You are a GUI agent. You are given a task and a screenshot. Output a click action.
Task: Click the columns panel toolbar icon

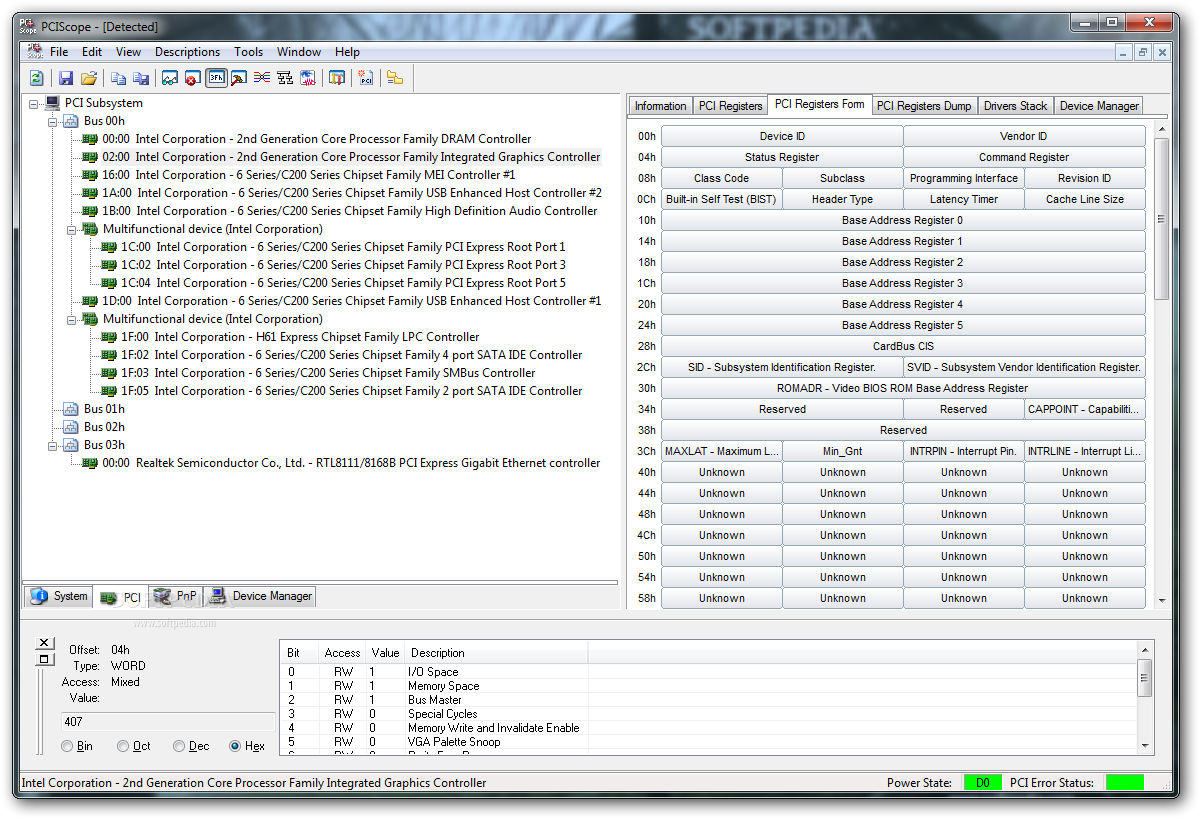337,78
